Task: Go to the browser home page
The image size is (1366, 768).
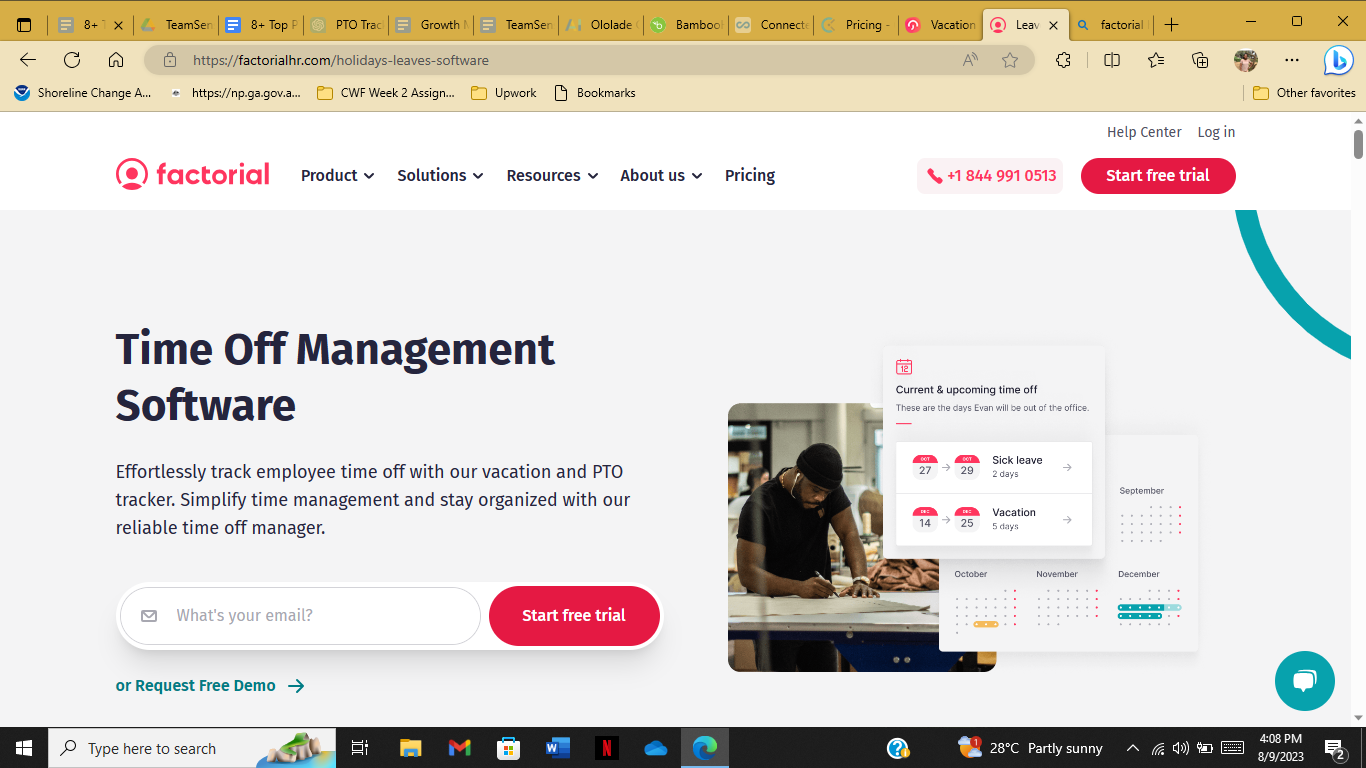Action: click(x=116, y=60)
